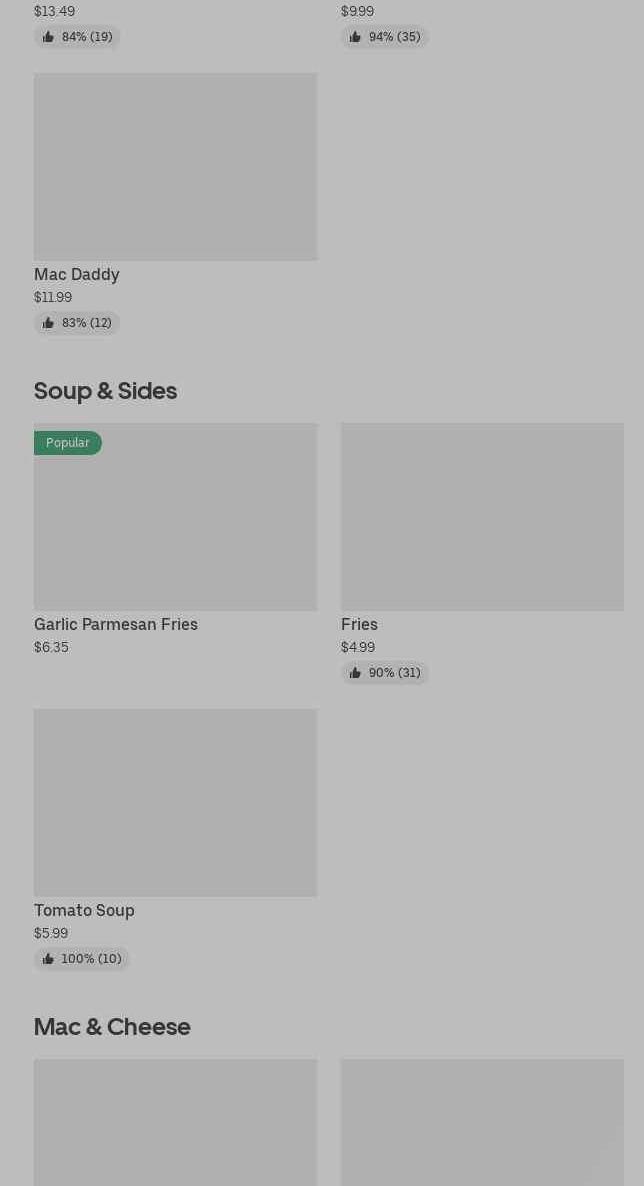
Task: Open the left item image under Mac & Cheese
Action: (175, 1122)
